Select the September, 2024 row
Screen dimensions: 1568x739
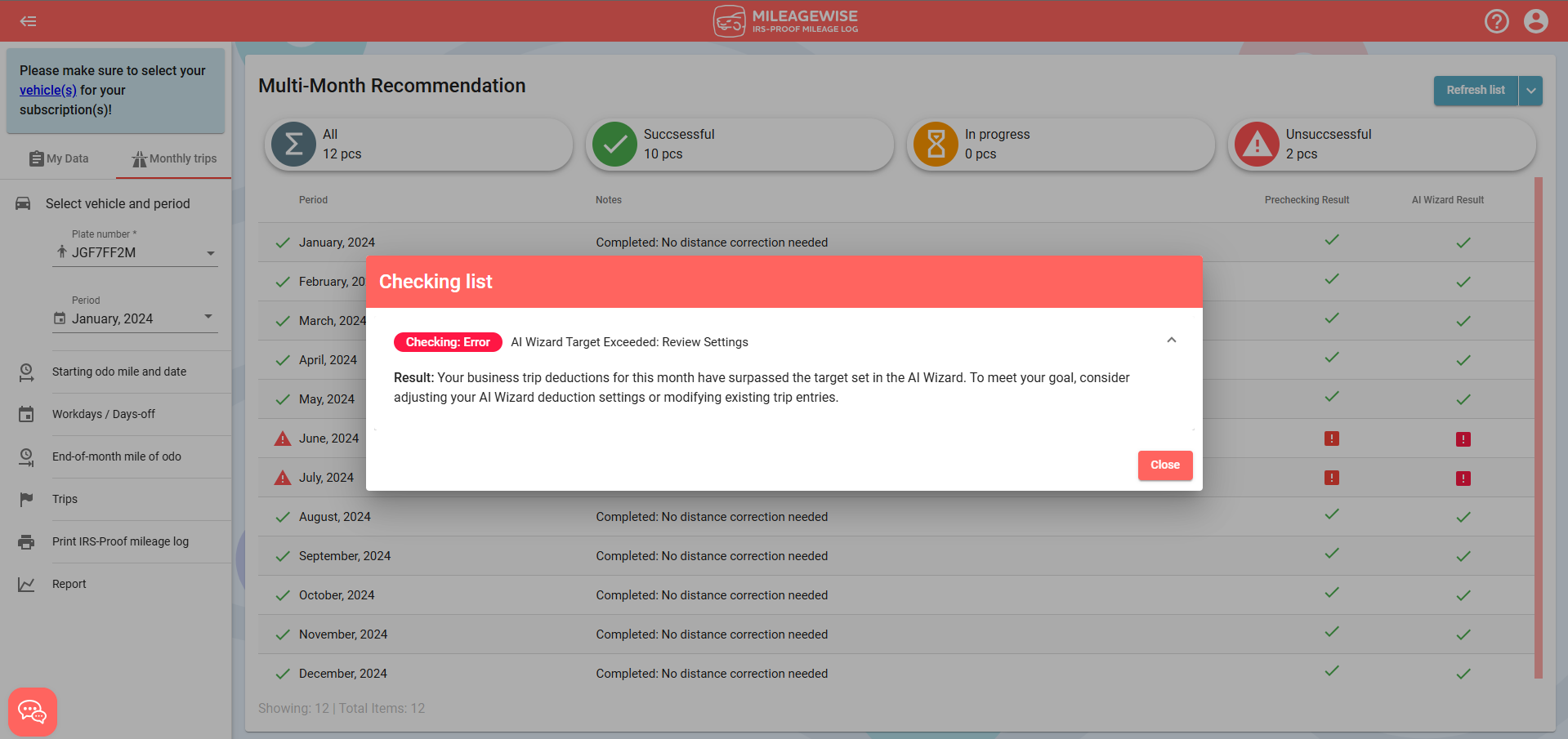[x=896, y=556]
